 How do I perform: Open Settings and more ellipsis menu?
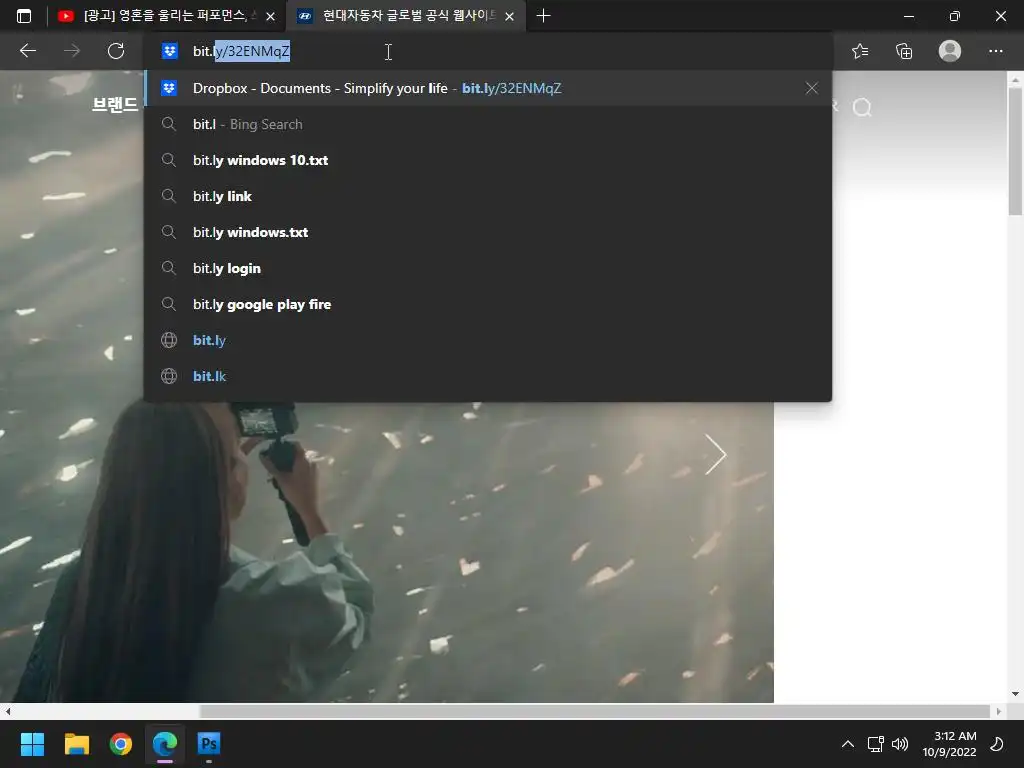pyautogui.click(x=995, y=51)
